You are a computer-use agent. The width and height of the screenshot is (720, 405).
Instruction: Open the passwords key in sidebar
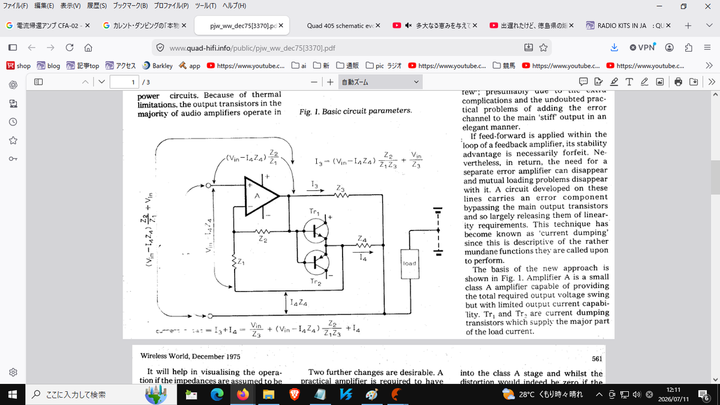tap(13, 159)
